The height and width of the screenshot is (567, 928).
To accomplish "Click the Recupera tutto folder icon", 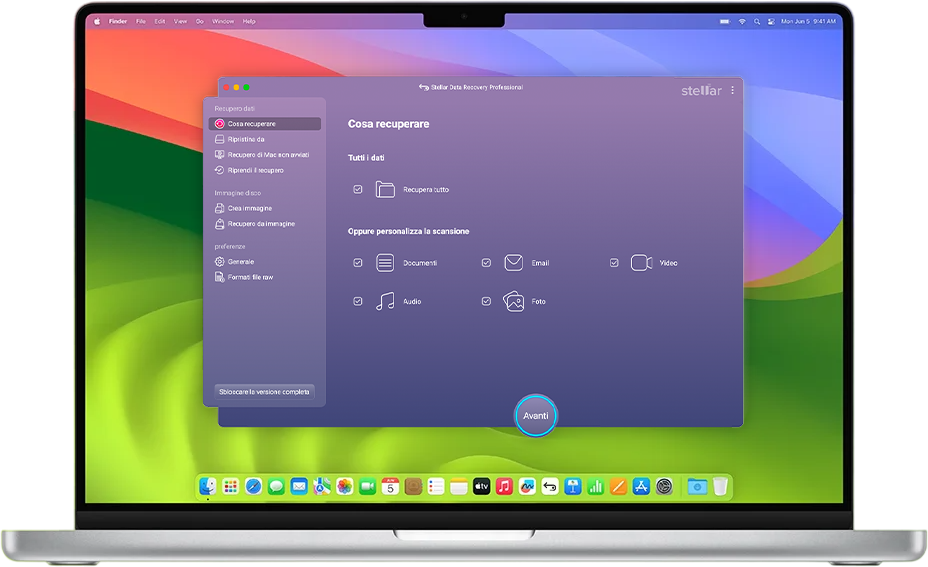I will pyautogui.click(x=385, y=189).
